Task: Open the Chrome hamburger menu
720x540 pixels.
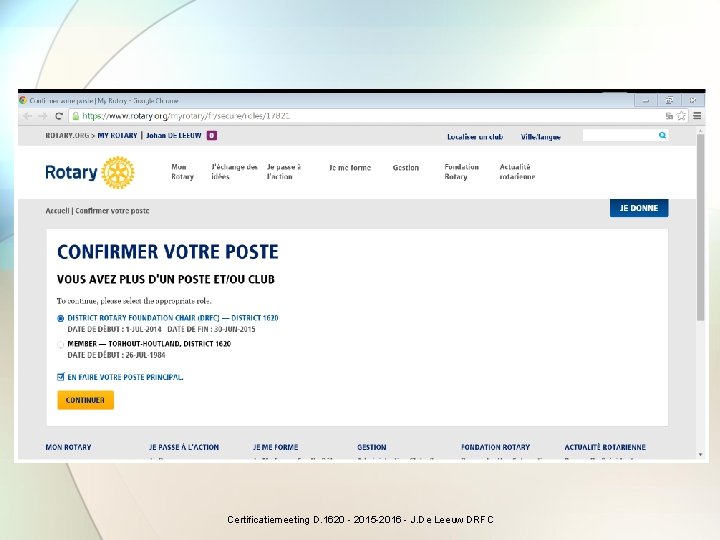Action: 697,116
